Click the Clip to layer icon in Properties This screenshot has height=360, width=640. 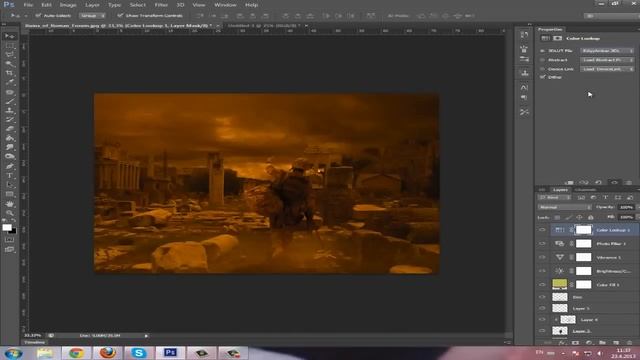coord(569,182)
